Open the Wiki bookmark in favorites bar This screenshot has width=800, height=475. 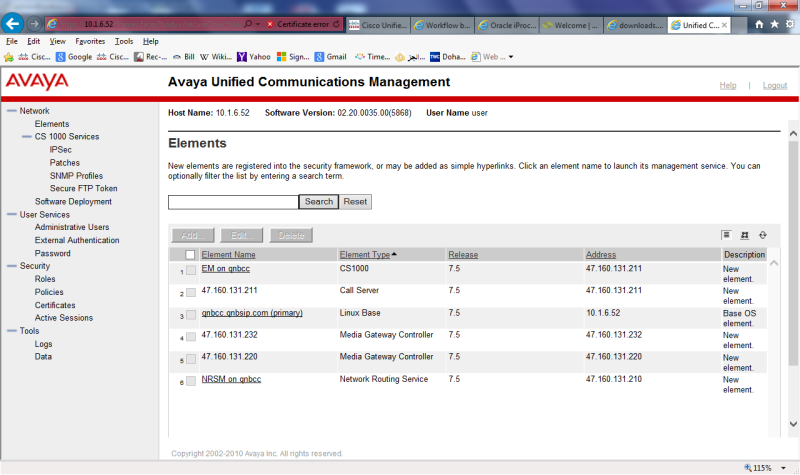point(216,57)
